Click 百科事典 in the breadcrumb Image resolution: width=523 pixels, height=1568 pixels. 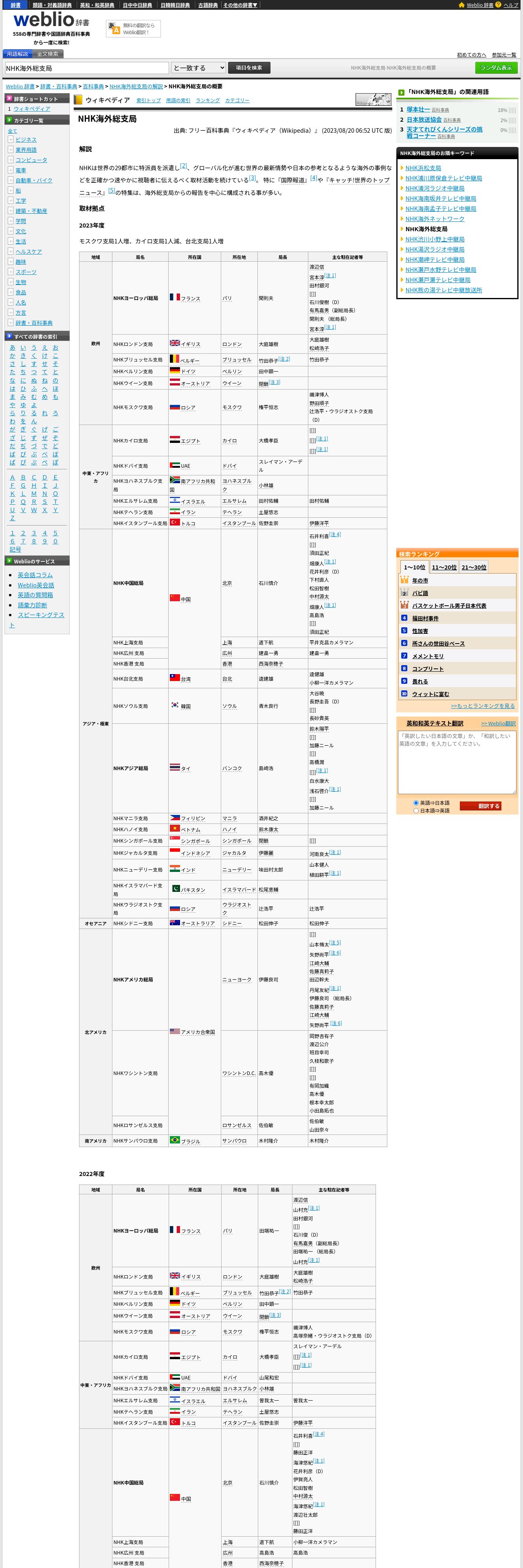93,86
